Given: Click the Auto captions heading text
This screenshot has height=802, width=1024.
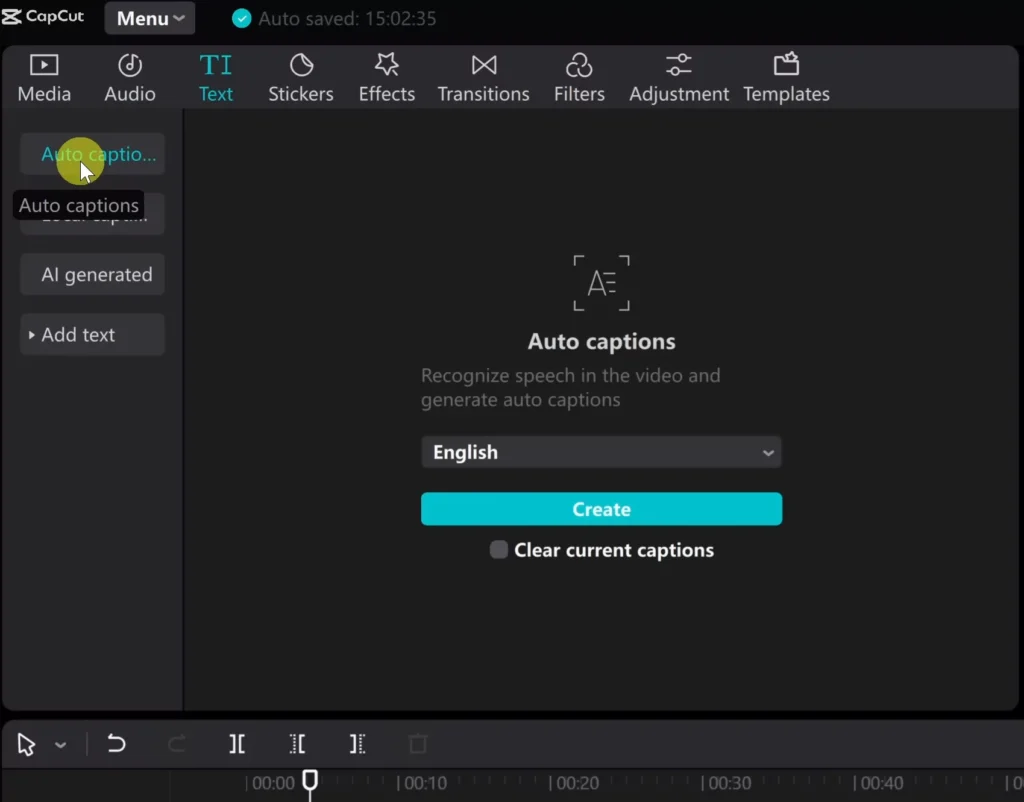Looking at the screenshot, I should [x=601, y=342].
